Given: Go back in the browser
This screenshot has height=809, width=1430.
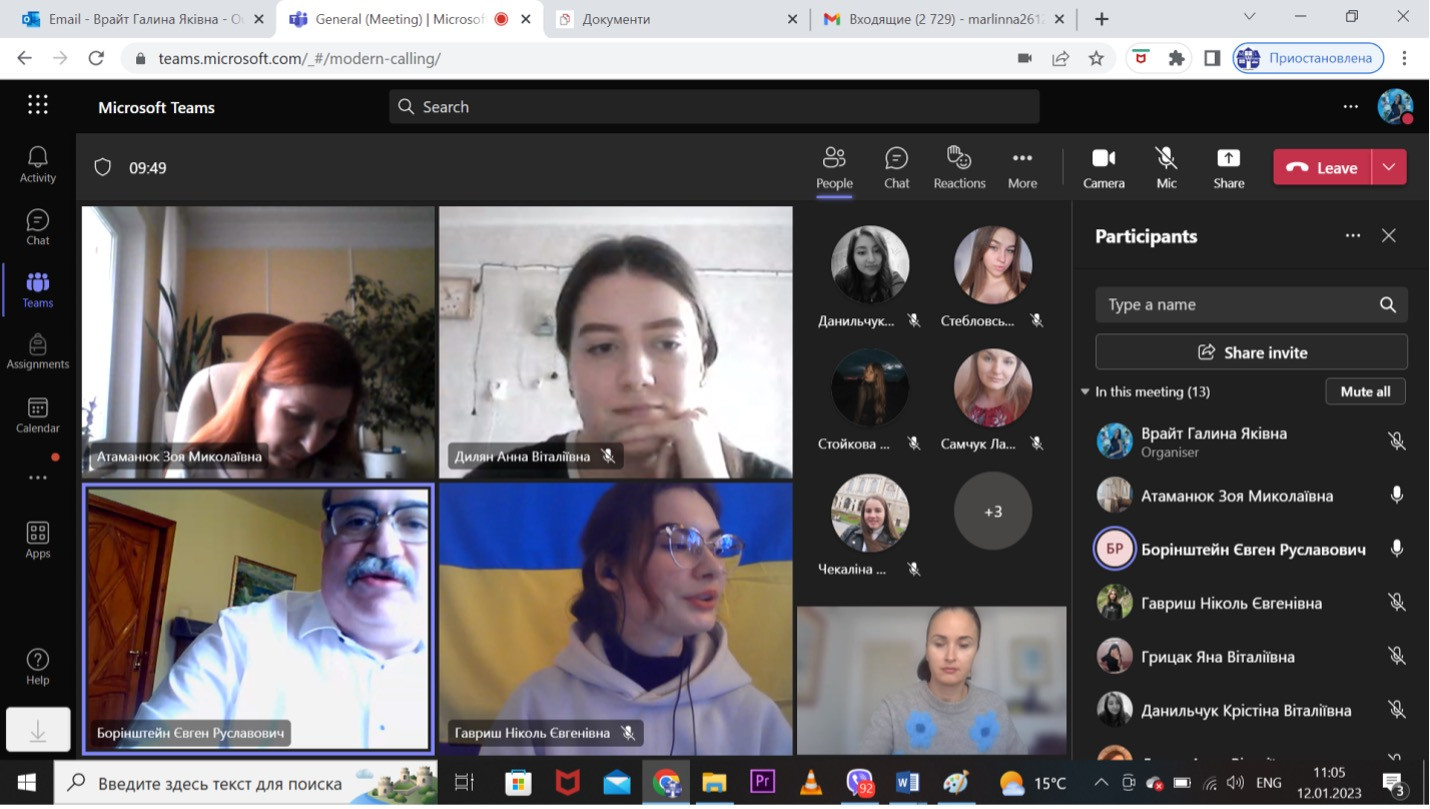Looking at the screenshot, I should [x=25, y=58].
